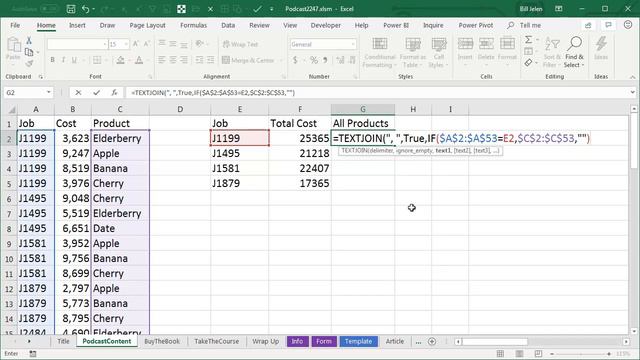This screenshot has height=360, width=640.
Task: Open Insert Function fx dialog
Action: coord(114,93)
